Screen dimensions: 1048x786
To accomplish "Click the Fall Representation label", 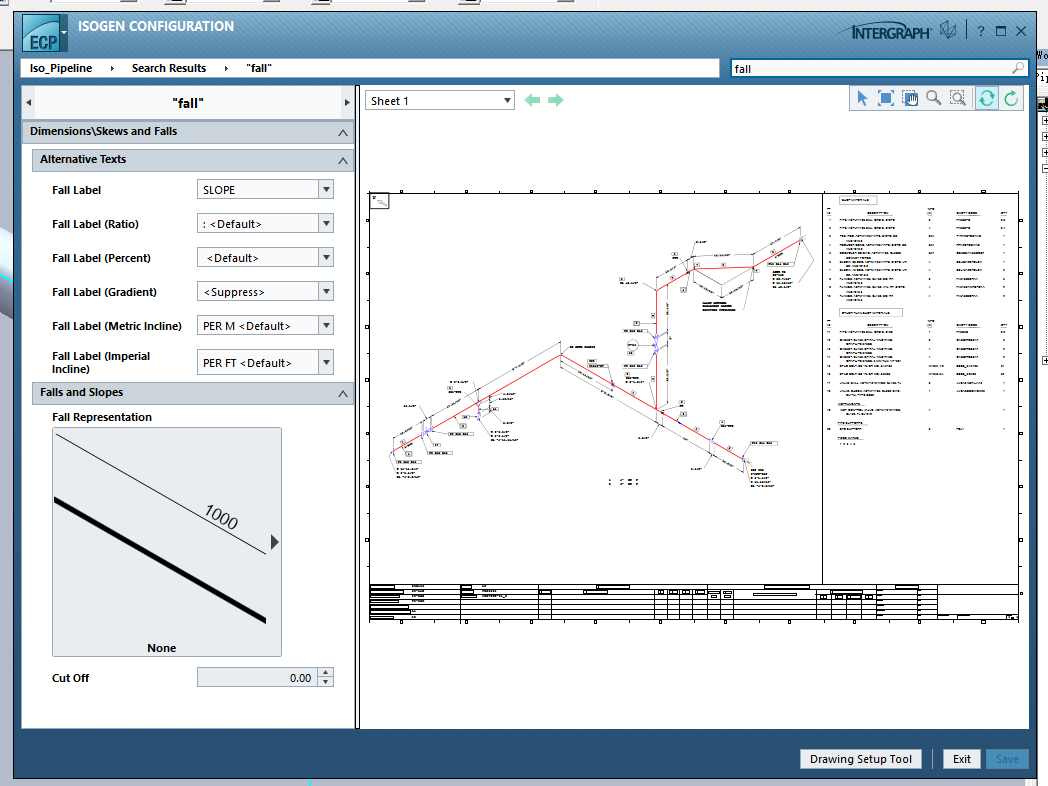I will pyautogui.click(x=102, y=417).
